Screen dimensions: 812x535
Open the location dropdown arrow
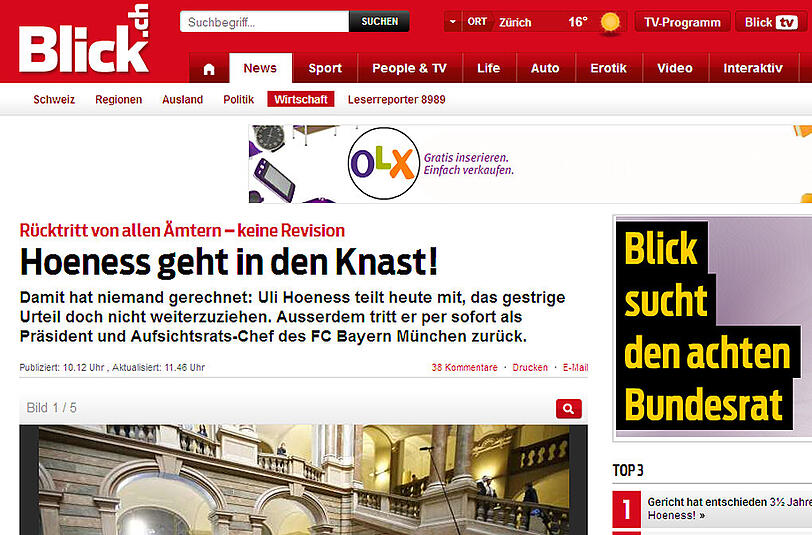click(453, 22)
